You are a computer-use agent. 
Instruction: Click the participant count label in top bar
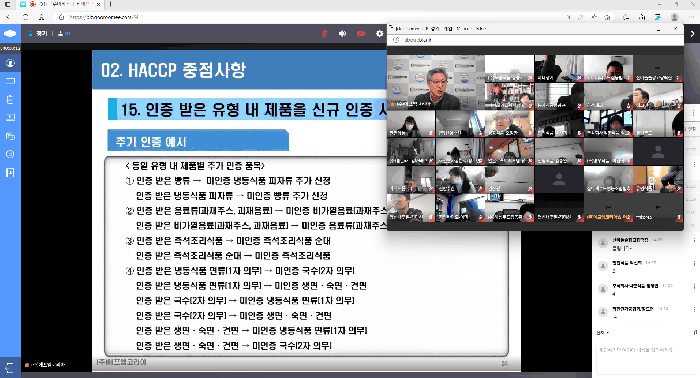[x=64, y=33]
